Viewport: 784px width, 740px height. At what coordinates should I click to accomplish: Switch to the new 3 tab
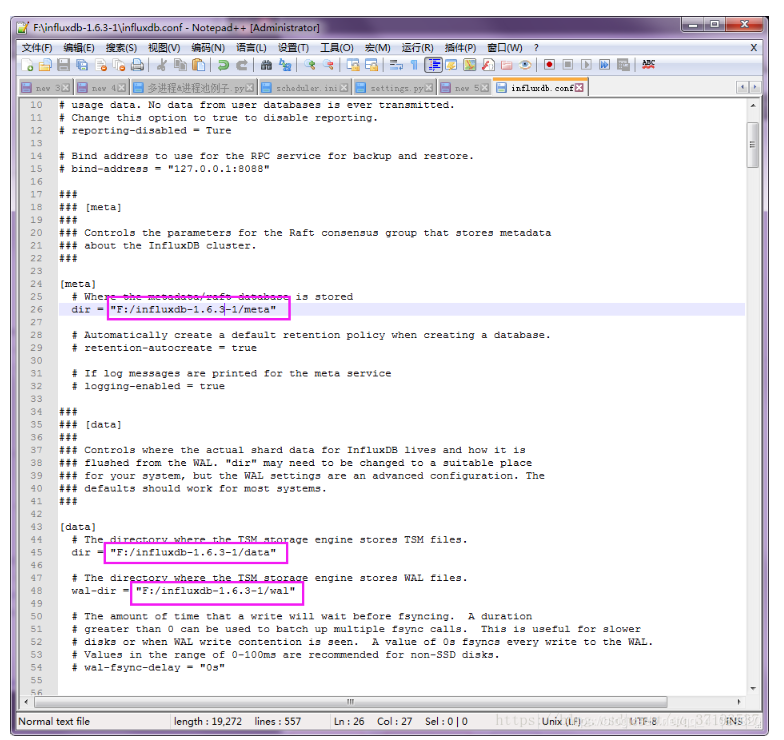pyautogui.click(x=47, y=88)
